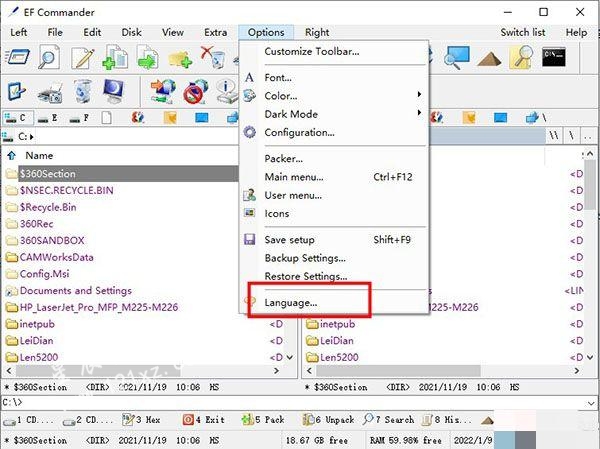Viewport: 600px width, 449px height.
Task: Open the View menu
Action: (173, 33)
